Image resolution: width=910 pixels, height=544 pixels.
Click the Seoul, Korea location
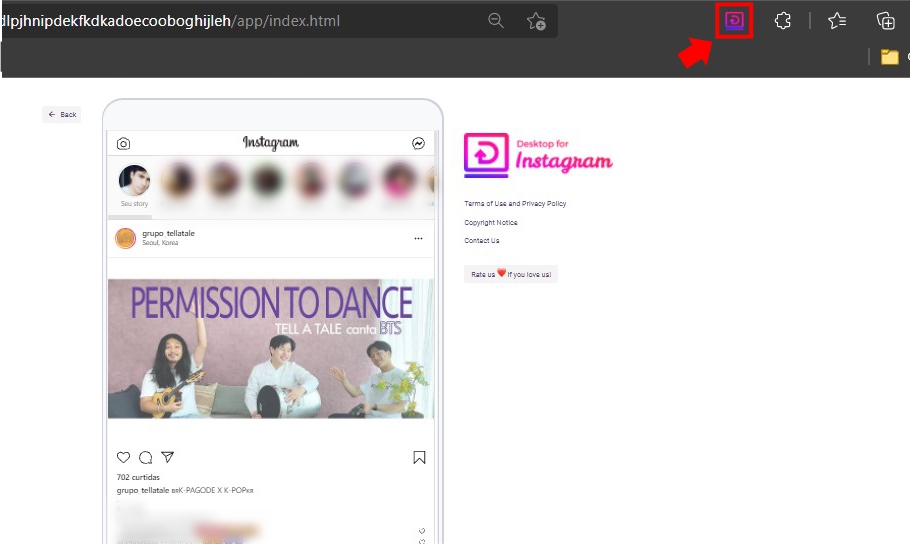pyautogui.click(x=160, y=243)
